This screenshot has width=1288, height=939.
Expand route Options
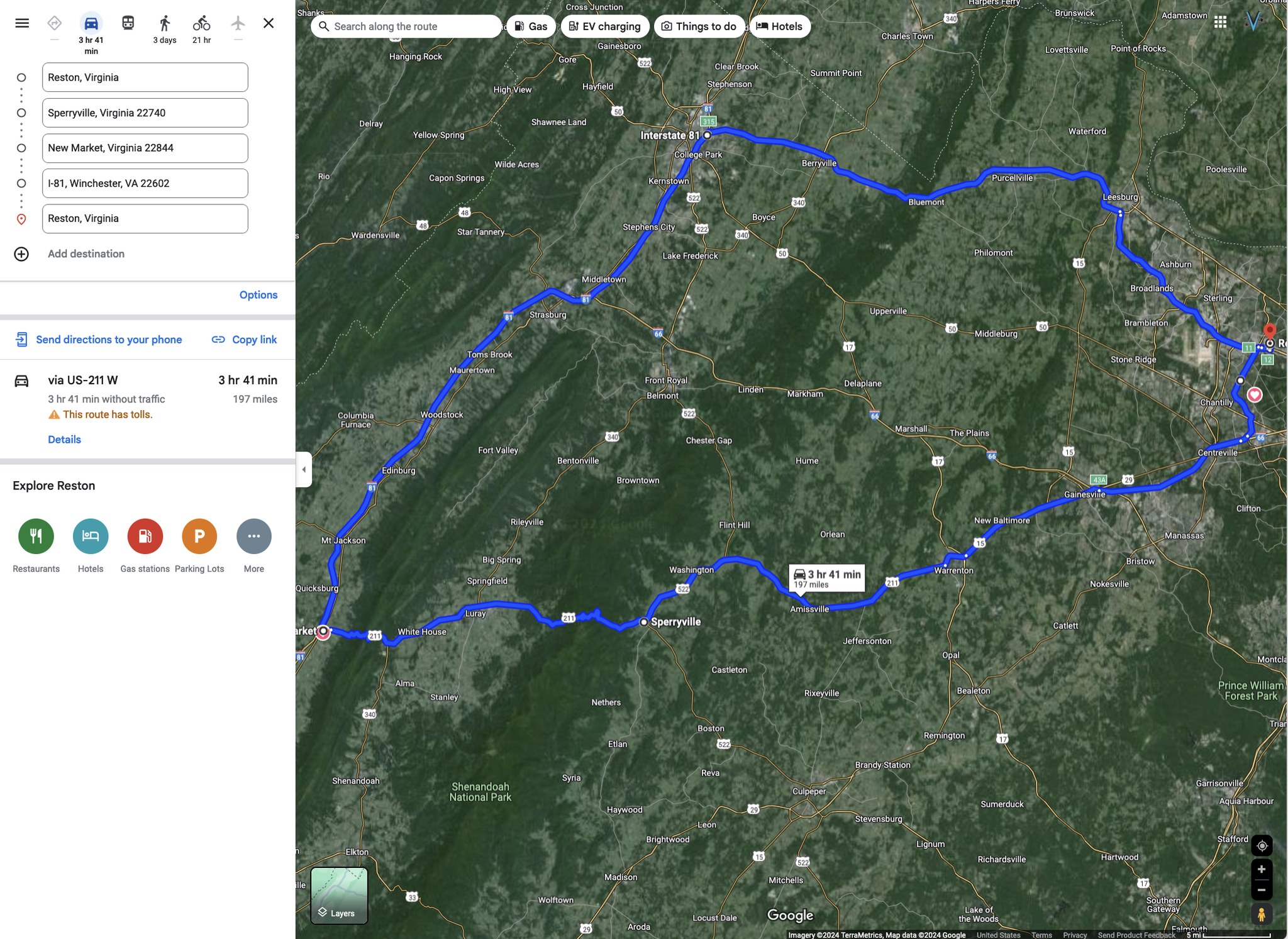coord(258,295)
